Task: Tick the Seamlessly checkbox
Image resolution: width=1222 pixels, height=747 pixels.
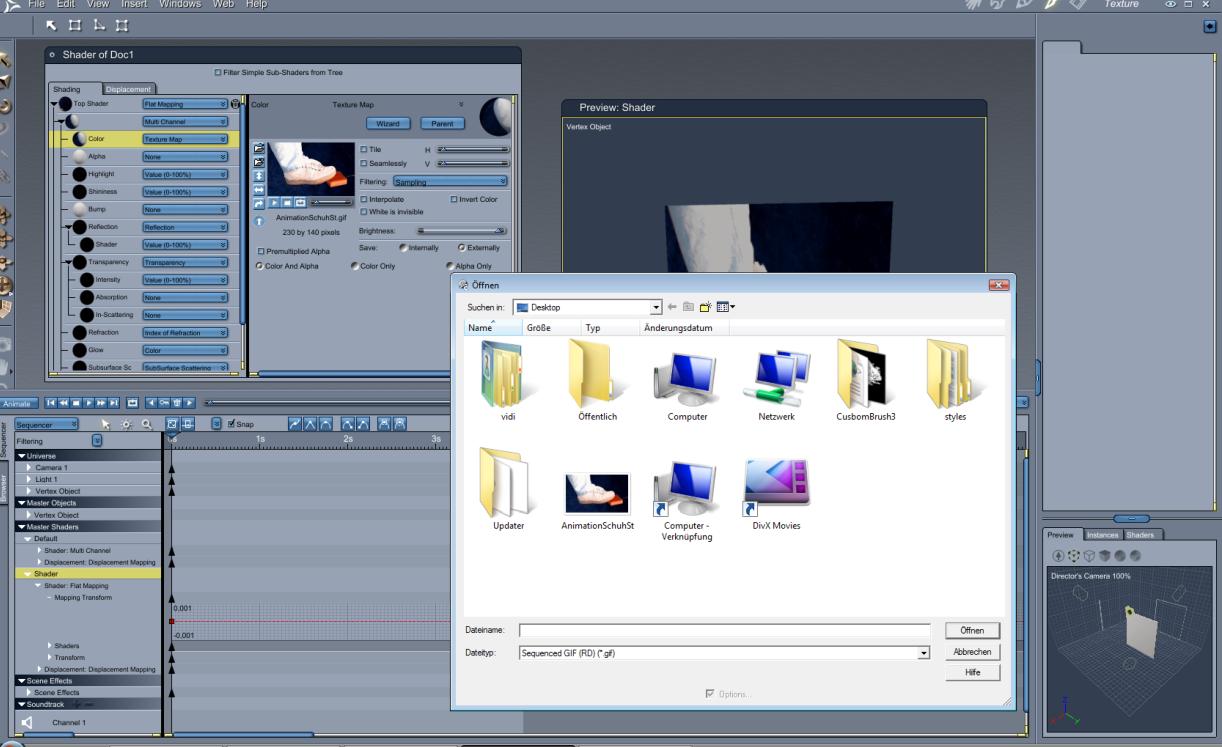Action: click(x=362, y=163)
